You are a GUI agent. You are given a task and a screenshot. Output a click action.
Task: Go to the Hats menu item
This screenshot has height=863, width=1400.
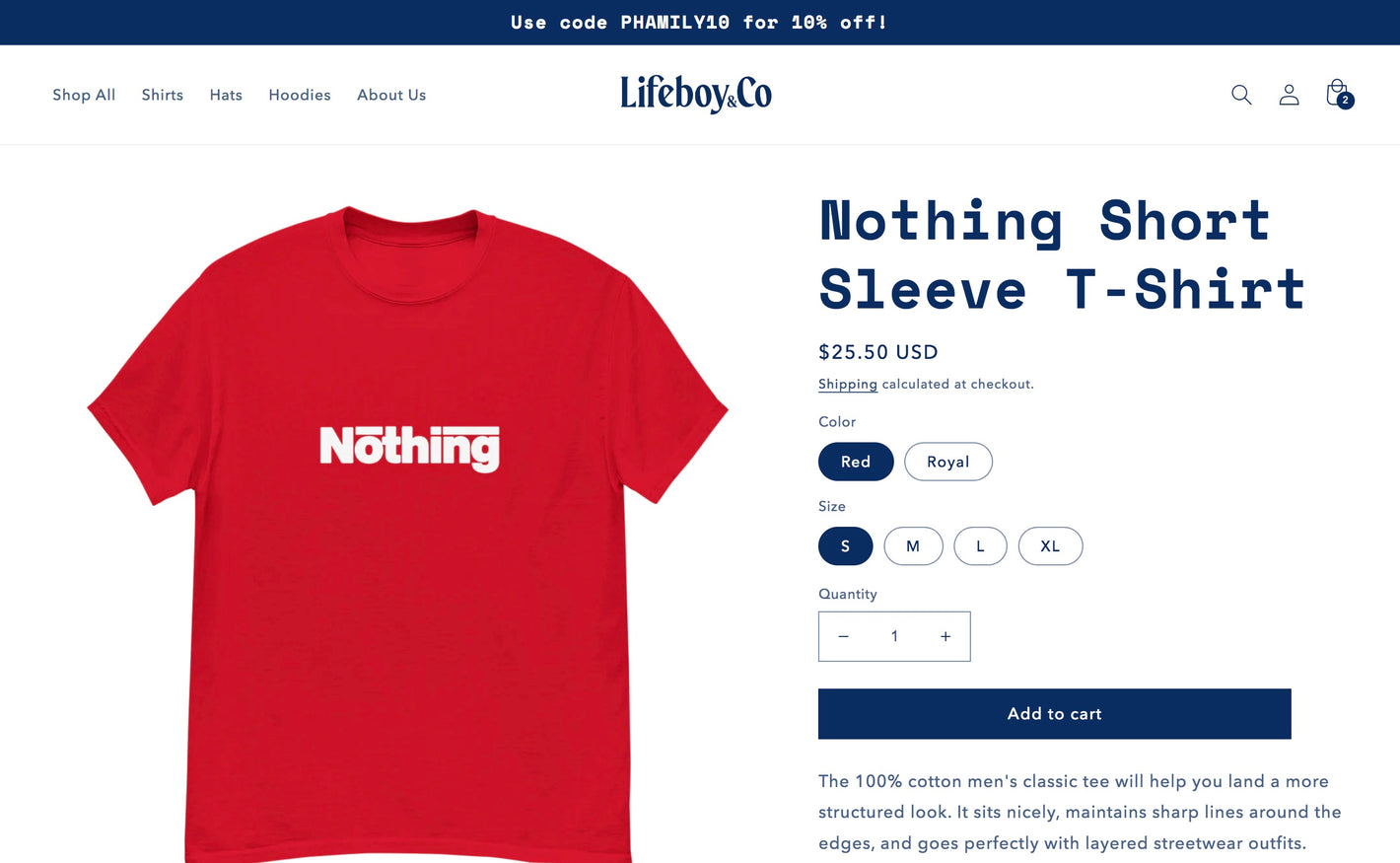tap(226, 95)
